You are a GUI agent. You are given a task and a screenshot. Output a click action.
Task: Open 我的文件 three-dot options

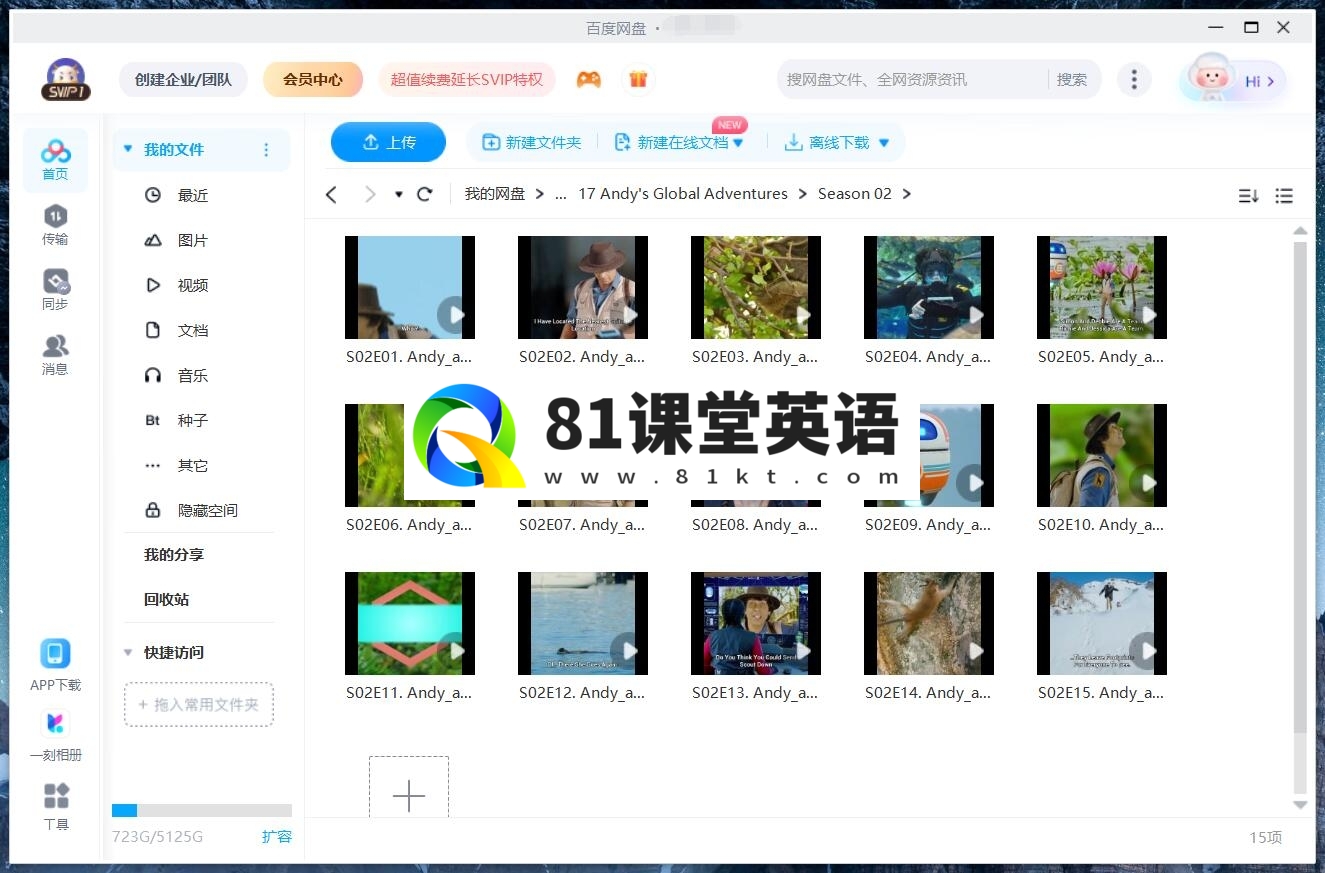(x=266, y=150)
